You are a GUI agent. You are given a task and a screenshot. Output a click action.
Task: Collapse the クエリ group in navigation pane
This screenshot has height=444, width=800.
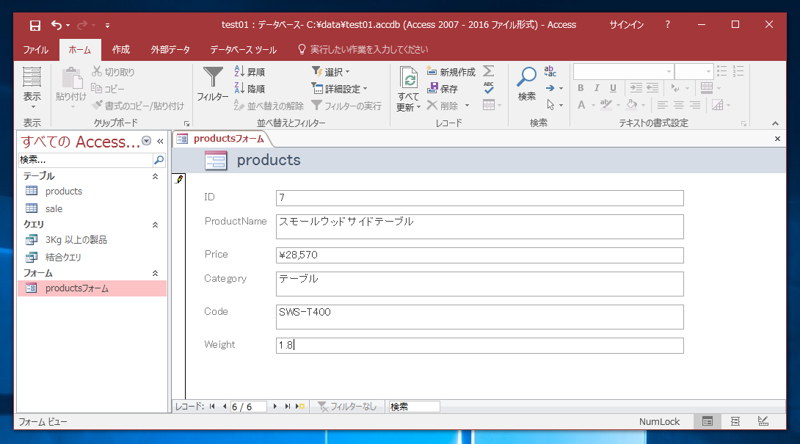click(x=155, y=225)
